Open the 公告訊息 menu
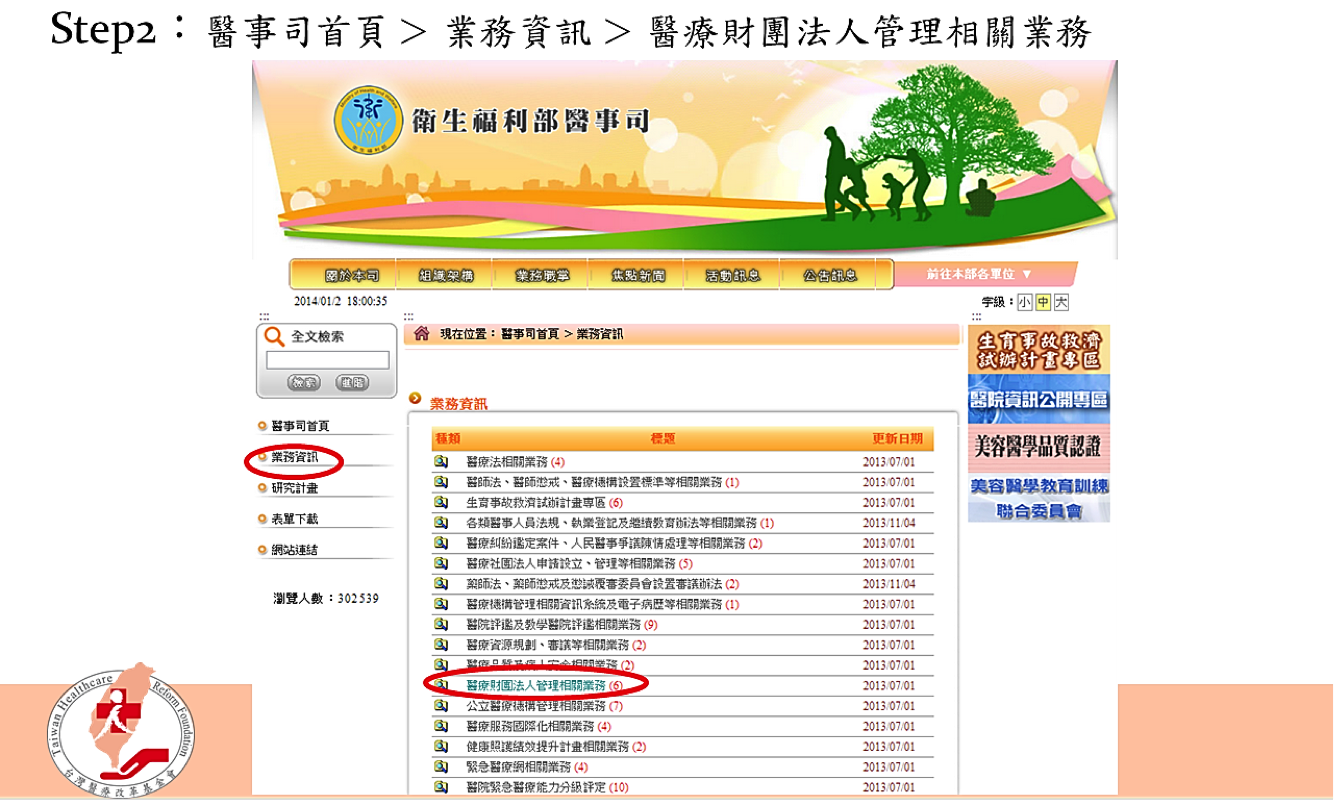Viewport: 1334px width, 800px height. click(x=830, y=276)
